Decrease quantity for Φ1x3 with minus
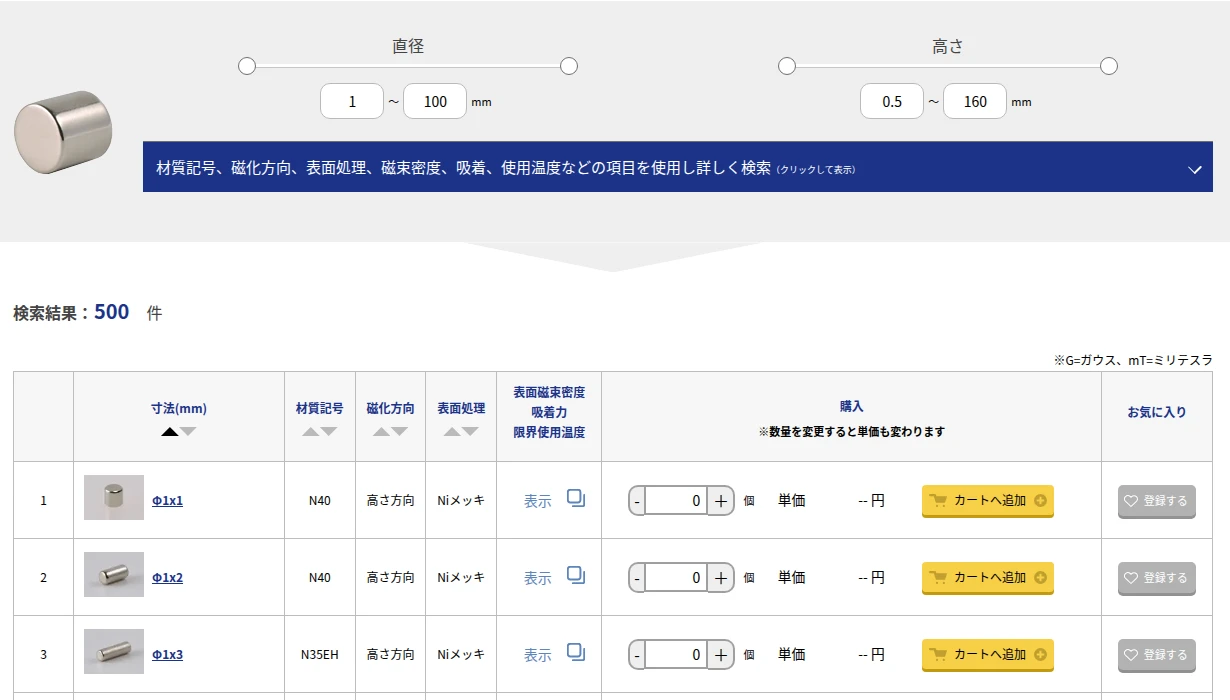1230x700 pixels. coord(637,655)
